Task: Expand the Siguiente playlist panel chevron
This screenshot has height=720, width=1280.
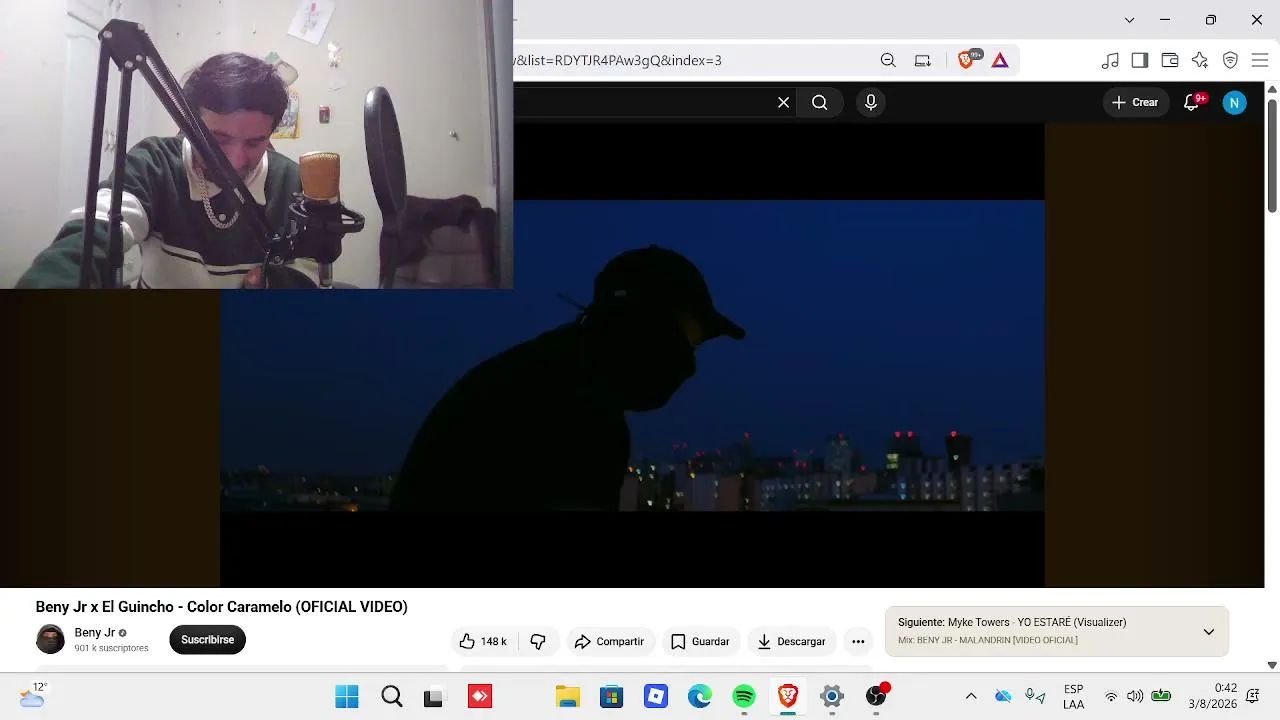Action: click(1208, 631)
